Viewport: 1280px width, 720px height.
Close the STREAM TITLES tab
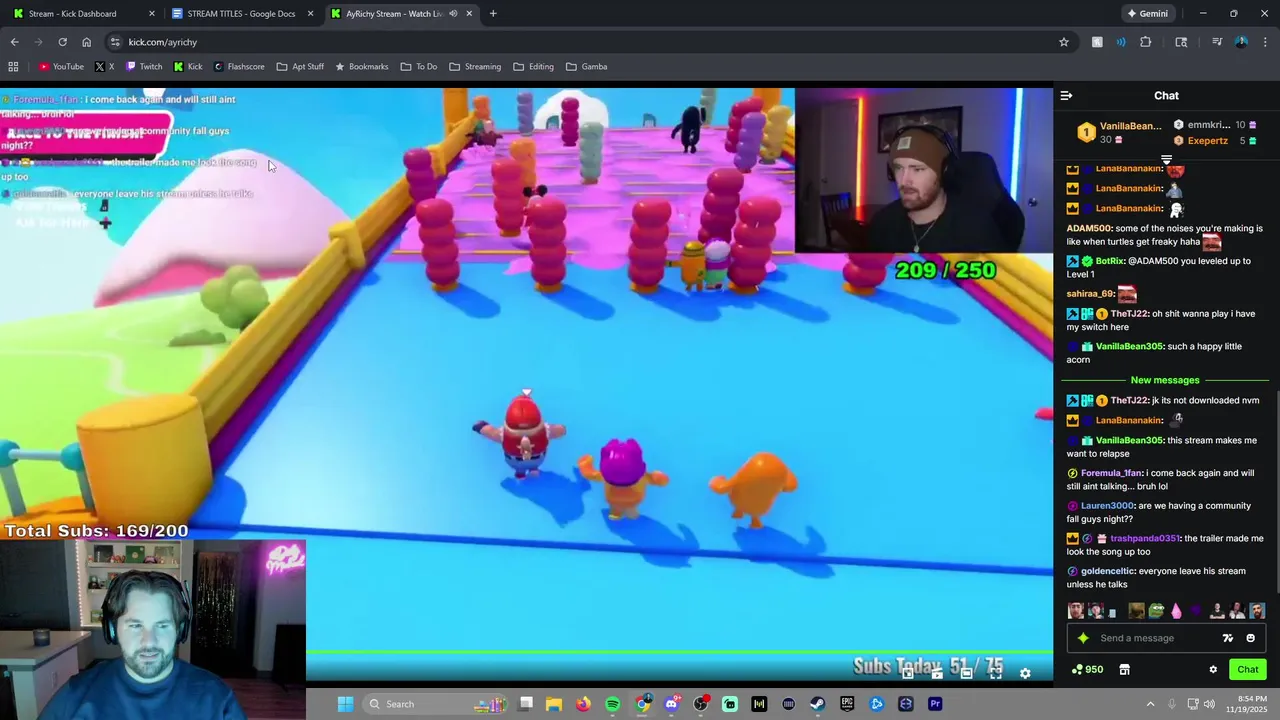click(x=310, y=14)
